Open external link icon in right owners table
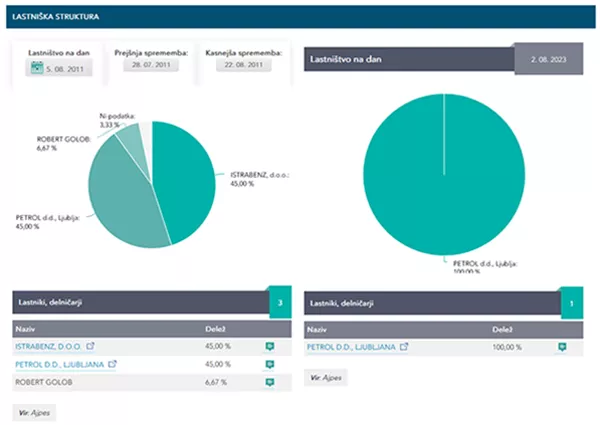 (403, 347)
